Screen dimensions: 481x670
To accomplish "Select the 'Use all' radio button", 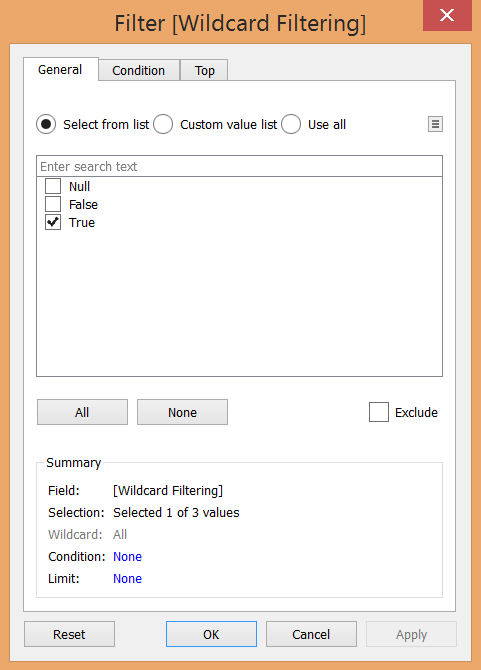I will [x=291, y=124].
